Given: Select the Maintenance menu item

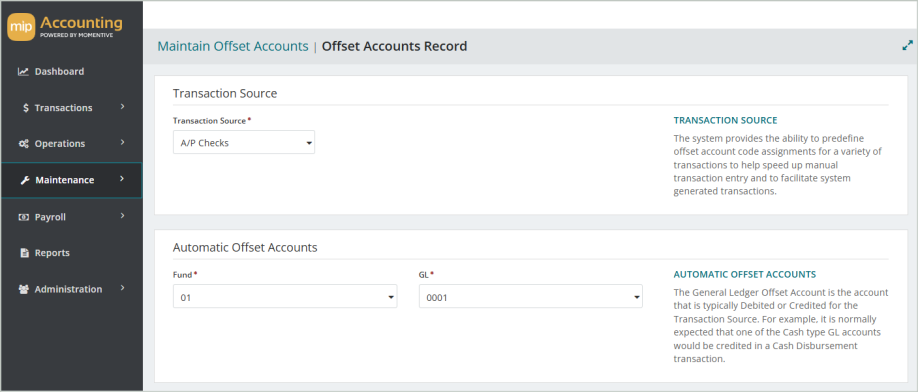Looking at the screenshot, I should (x=71, y=180).
